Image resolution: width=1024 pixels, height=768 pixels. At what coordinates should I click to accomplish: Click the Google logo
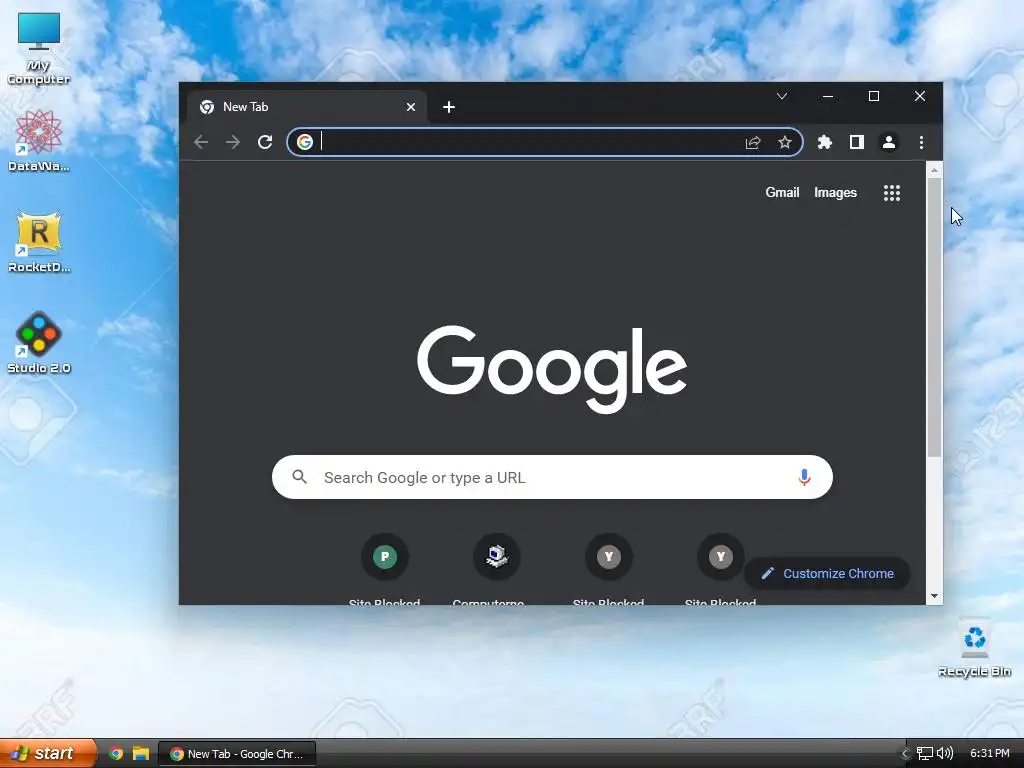552,369
